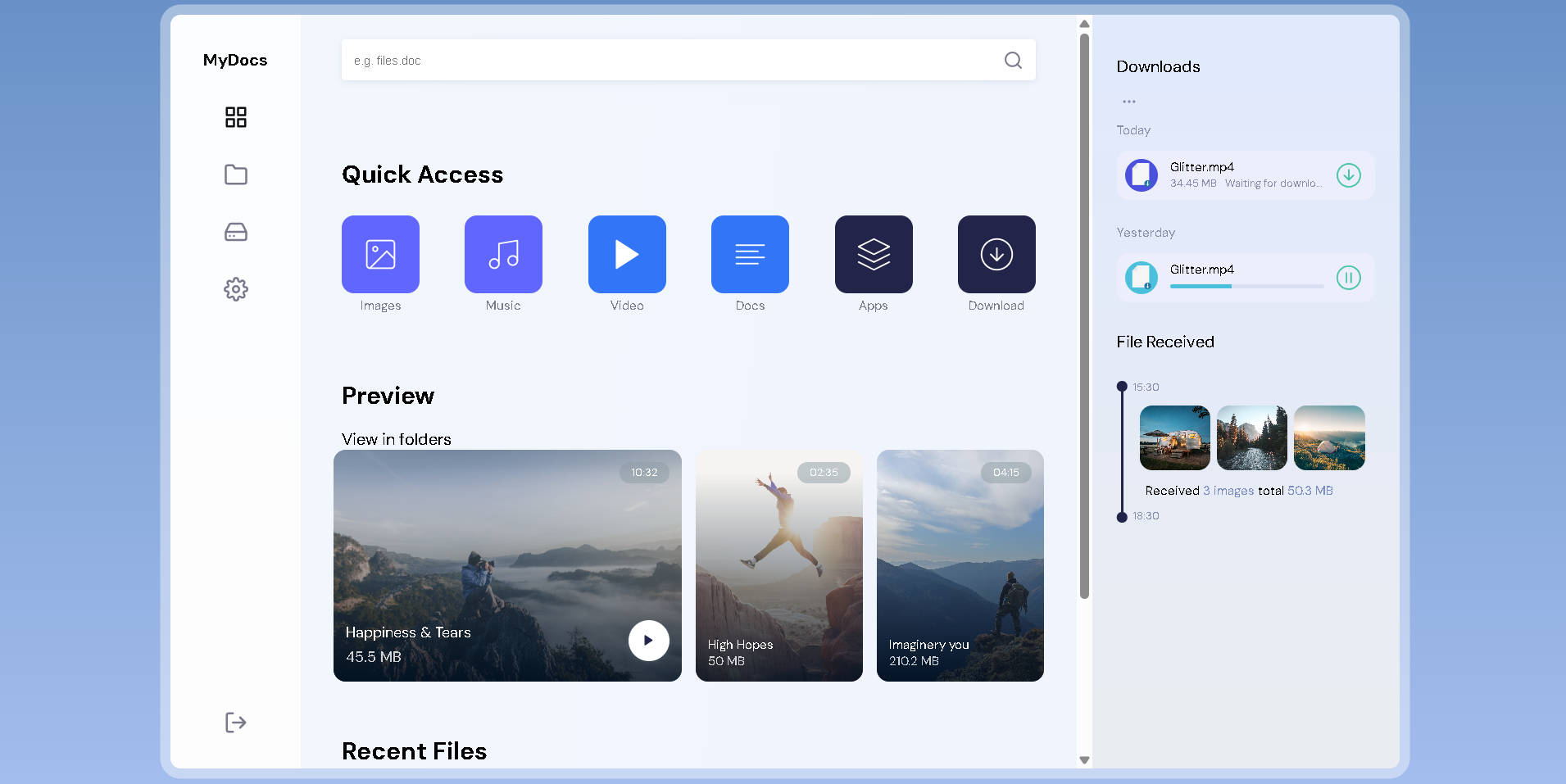Open the Docs quick access section
1566x784 pixels.
click(x=749, y=255)
